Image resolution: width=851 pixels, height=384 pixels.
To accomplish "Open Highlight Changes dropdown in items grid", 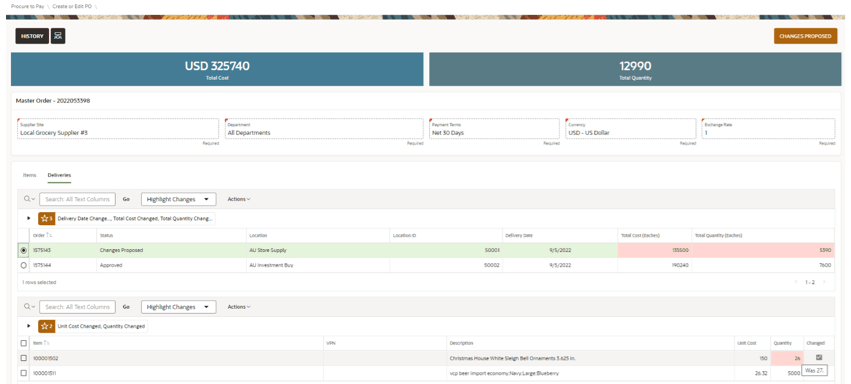I will pyautogui.click(x=179, y=307).
